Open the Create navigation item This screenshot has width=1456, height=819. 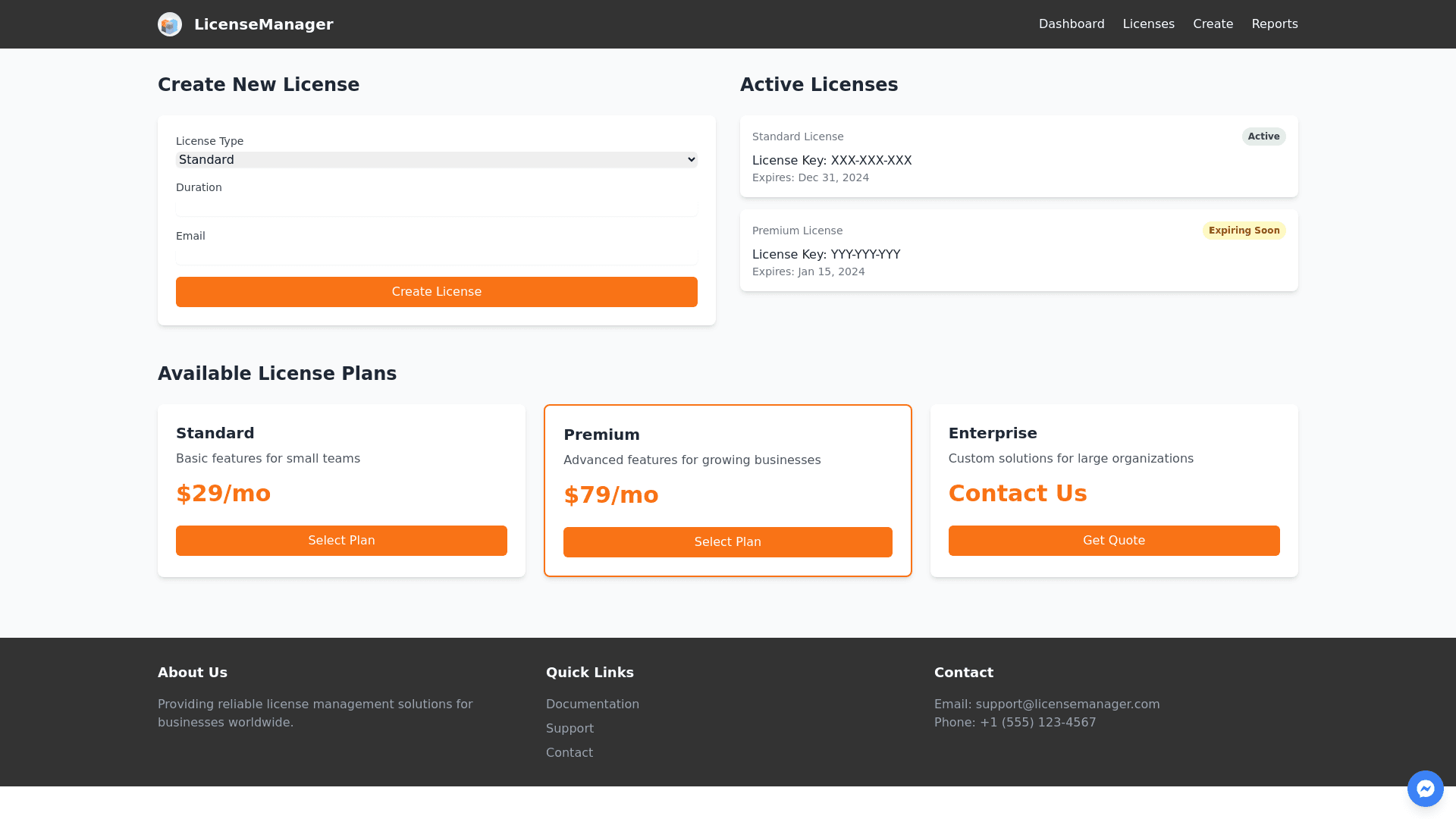point(1213,24)
